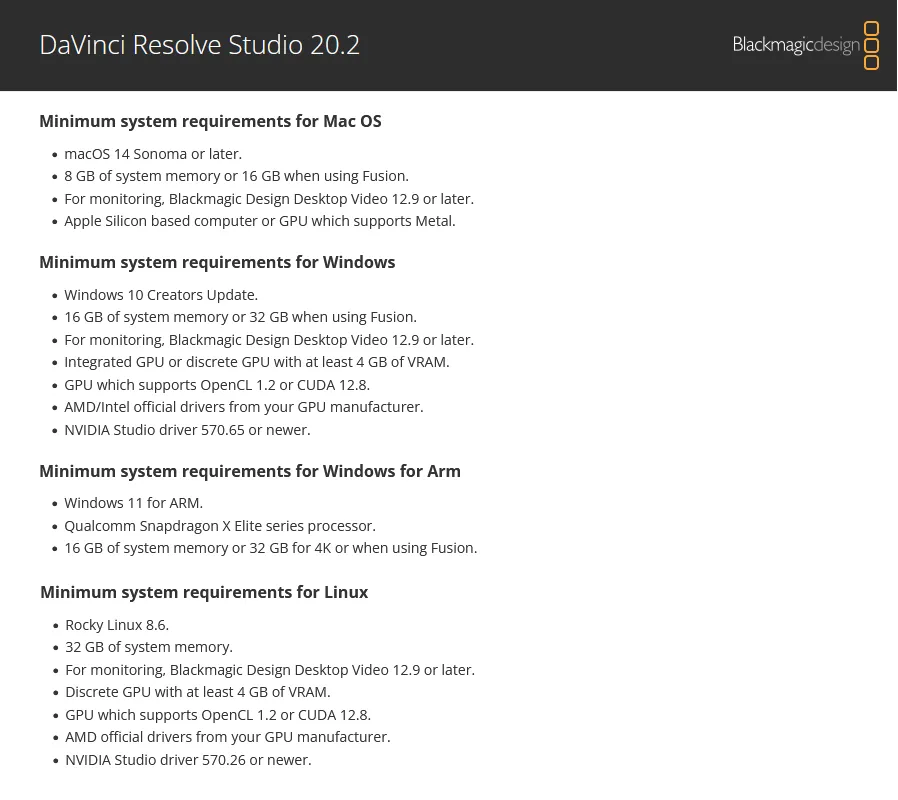The width and height of the screenshot is (898, 800).
Task: Click the DaVinci Resolve Studio 20.2 title
Action: [199, 45]
